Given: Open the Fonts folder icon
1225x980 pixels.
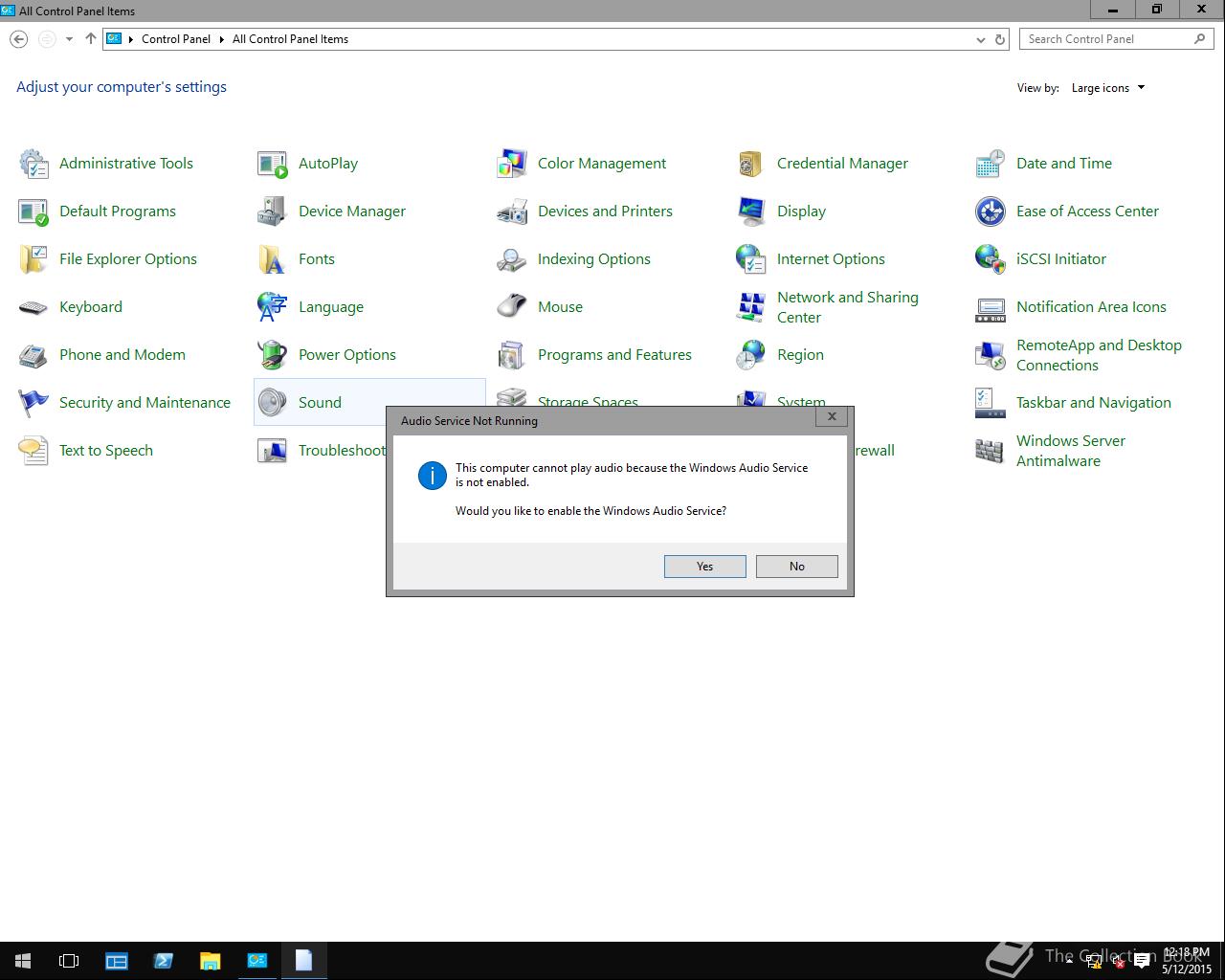Looking at the screenshot, I should pyautogui.click(x=273, y=259).
